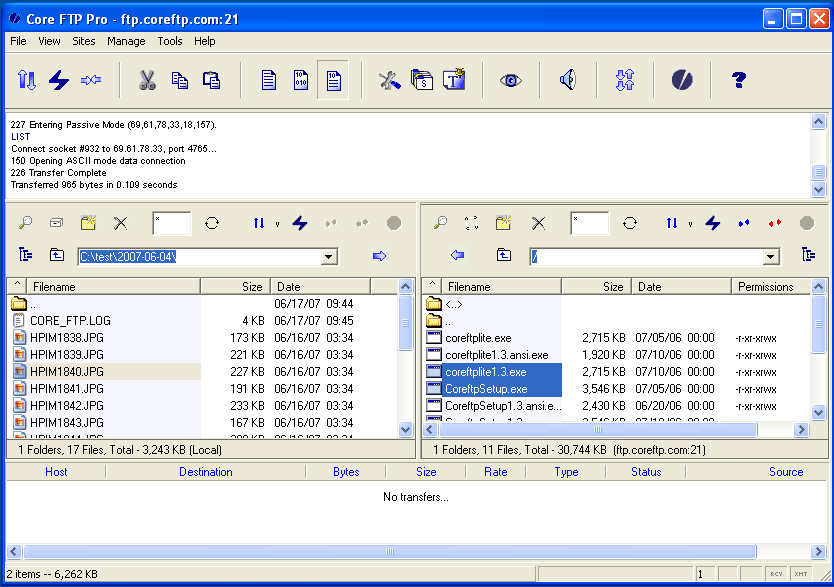The image size is (834, 587).
Task: Open the local path dropdown list
Action: pos(329,257)
